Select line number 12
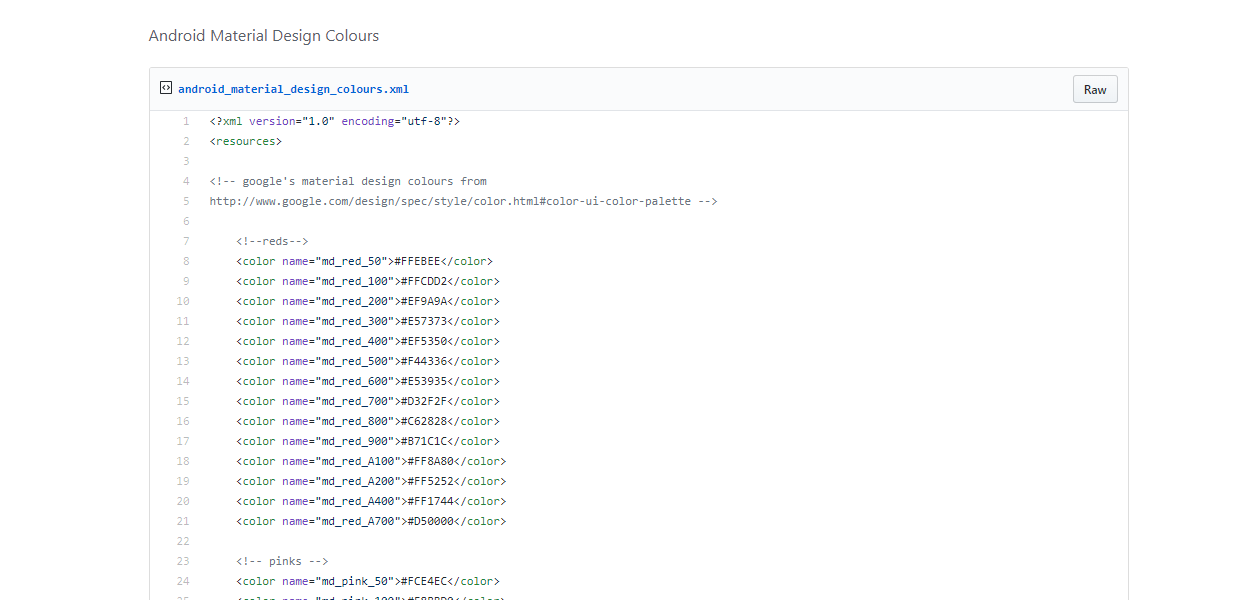 tap(183, 341)
